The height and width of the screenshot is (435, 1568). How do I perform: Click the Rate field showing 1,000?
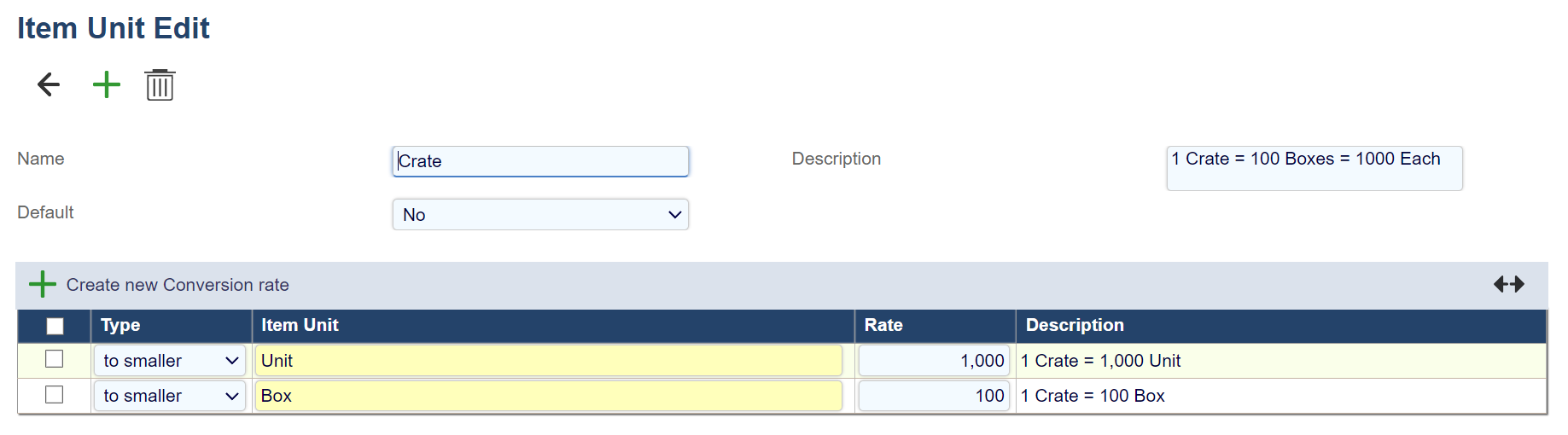(934, 361)
